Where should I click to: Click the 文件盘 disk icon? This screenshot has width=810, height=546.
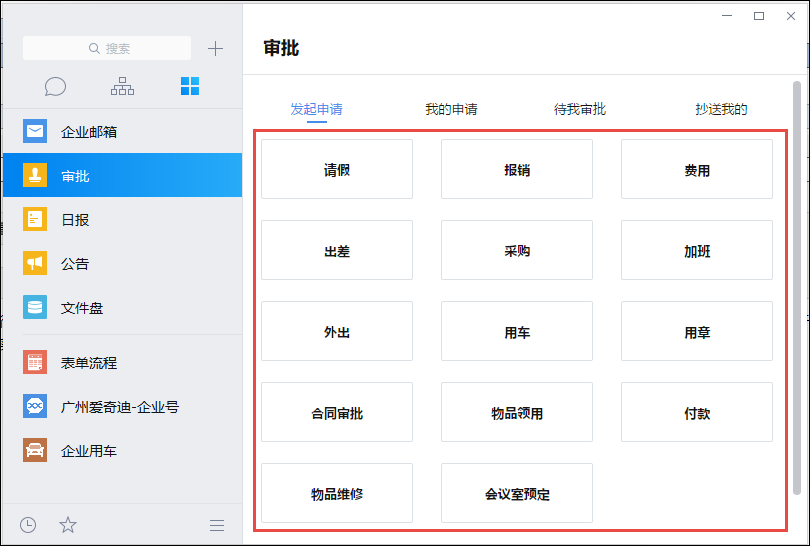35,307
